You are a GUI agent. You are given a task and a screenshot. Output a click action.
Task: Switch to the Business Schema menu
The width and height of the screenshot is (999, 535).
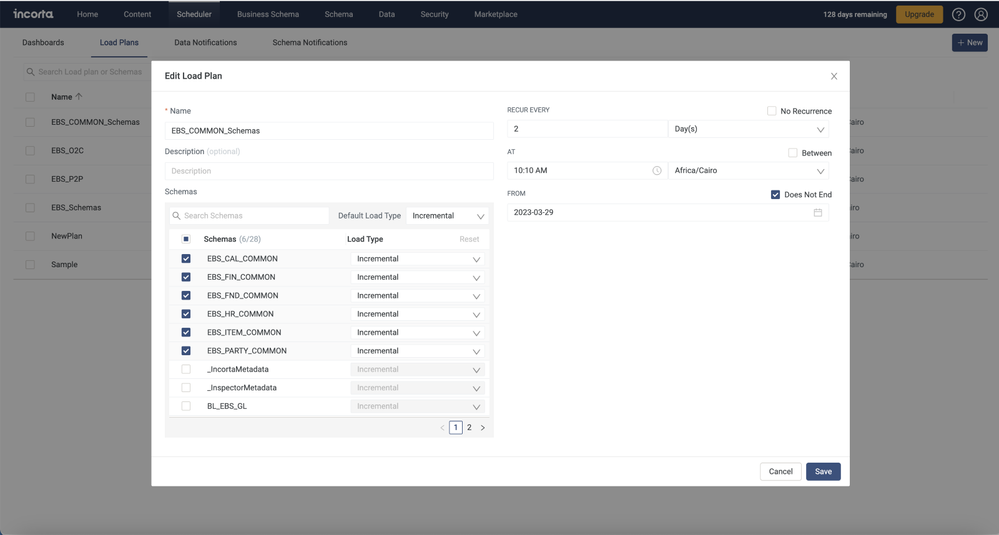tap(268, 14)
